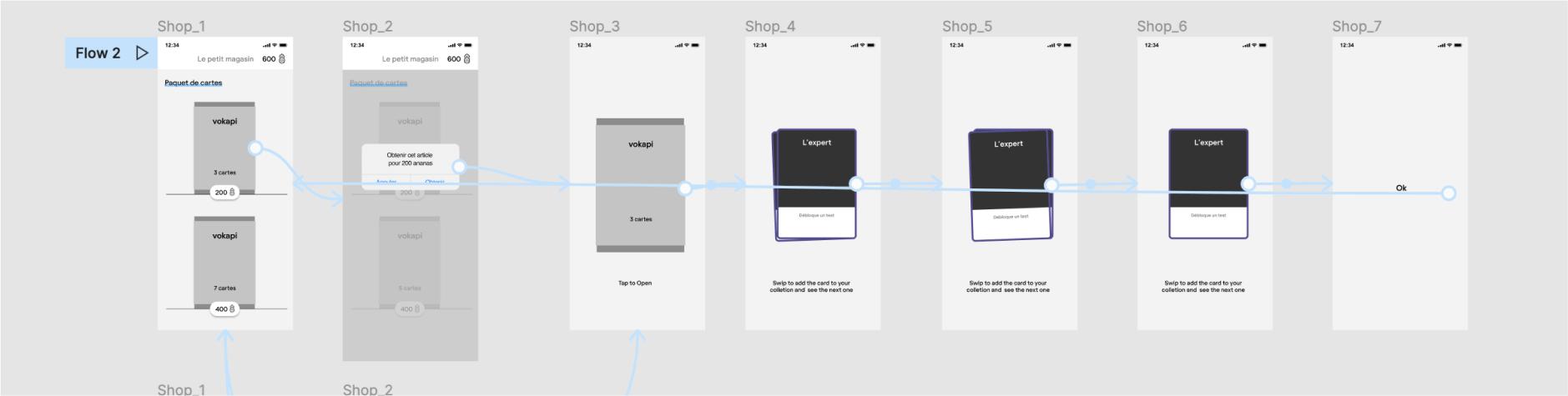
Task: Select connection node on Shop_3 card pack
Action: point(685,188)
